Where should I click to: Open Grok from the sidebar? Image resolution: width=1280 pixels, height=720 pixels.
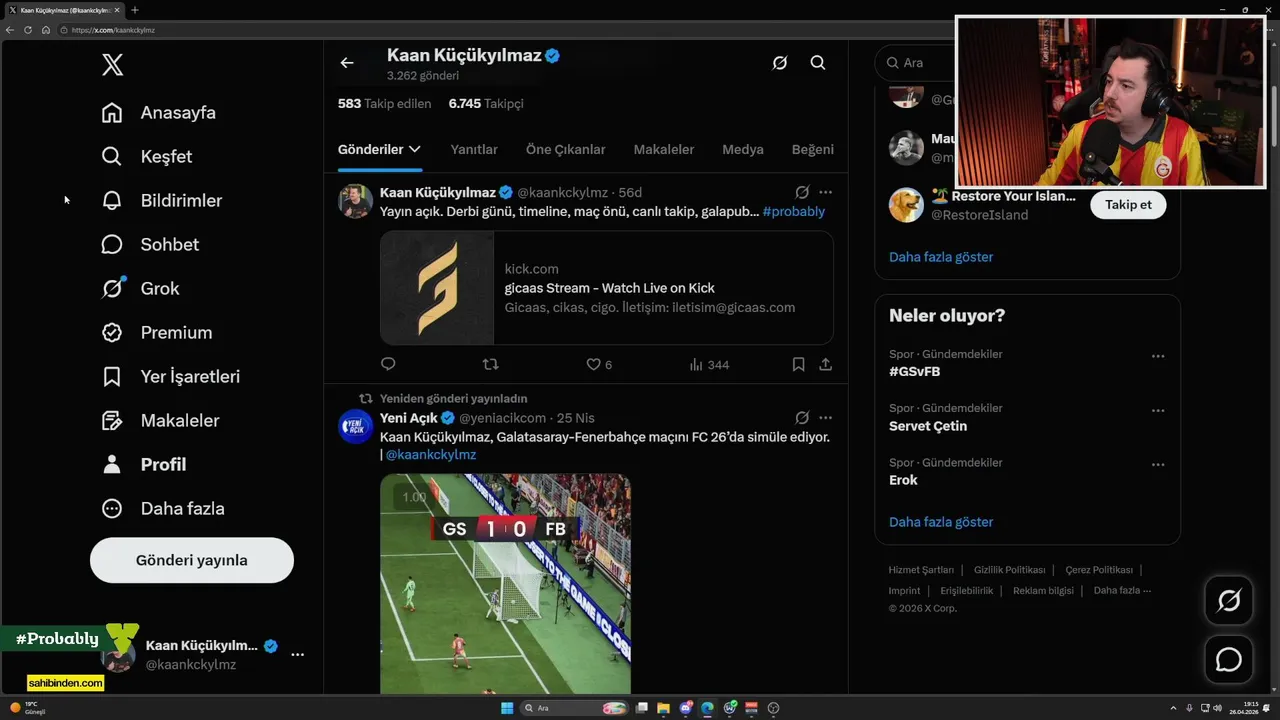pyautogui.click(x=141, y=289)
